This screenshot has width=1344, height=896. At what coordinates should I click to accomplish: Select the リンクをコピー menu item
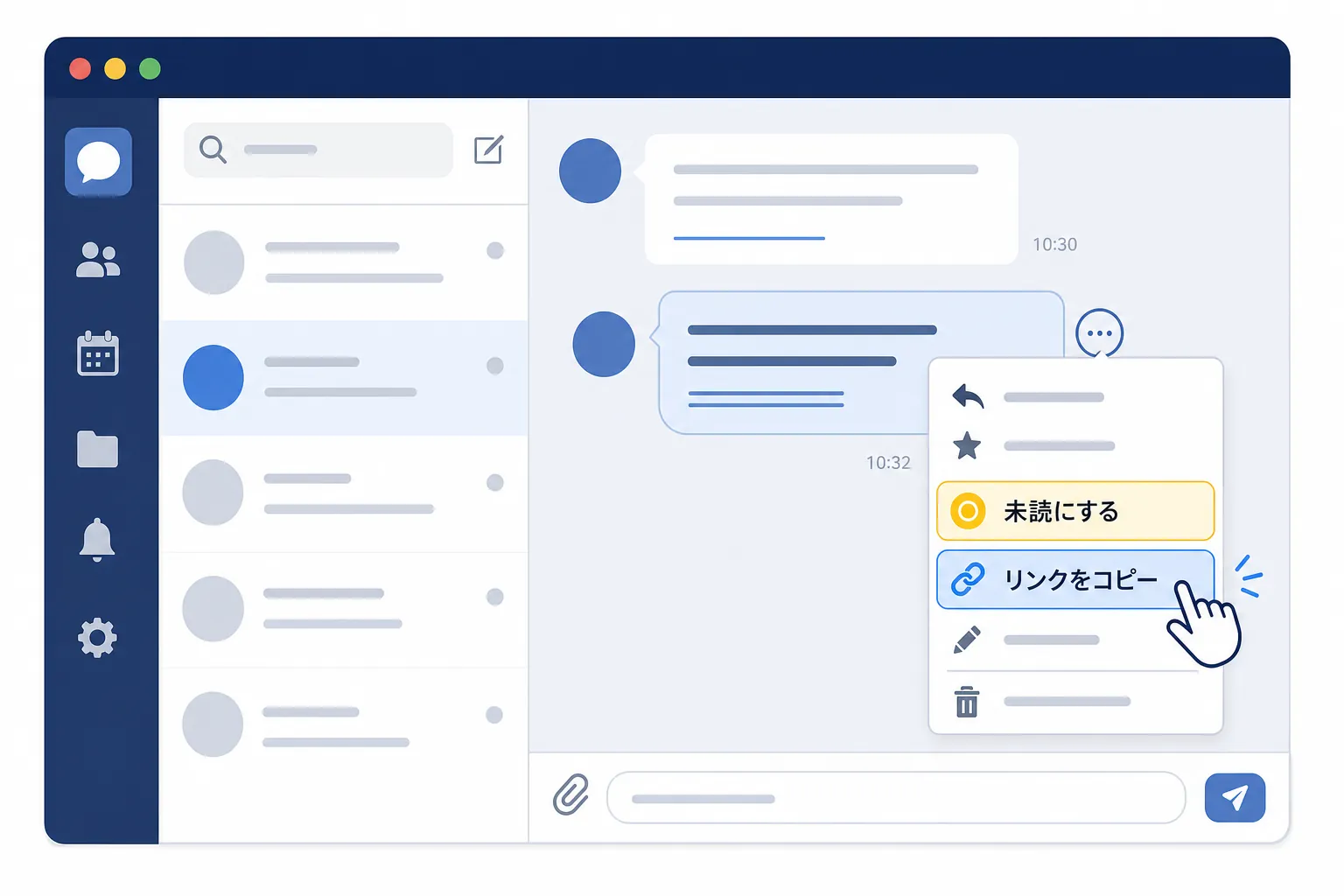[1075, 579]
